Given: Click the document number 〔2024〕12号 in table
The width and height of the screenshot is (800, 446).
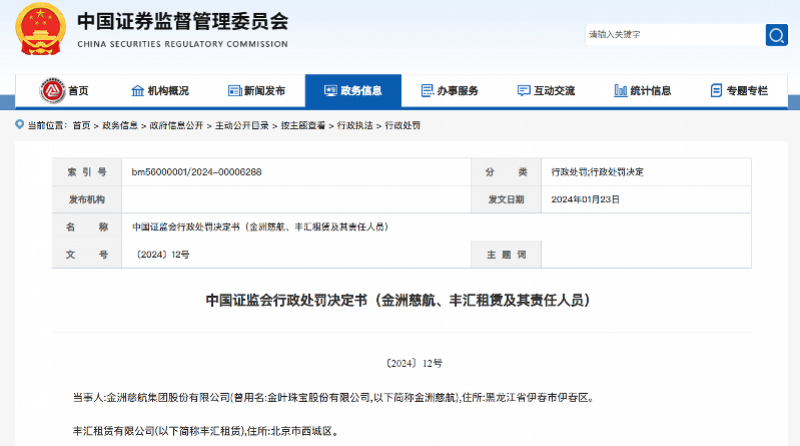Looking at the screenshot, I should coord(160,255).
